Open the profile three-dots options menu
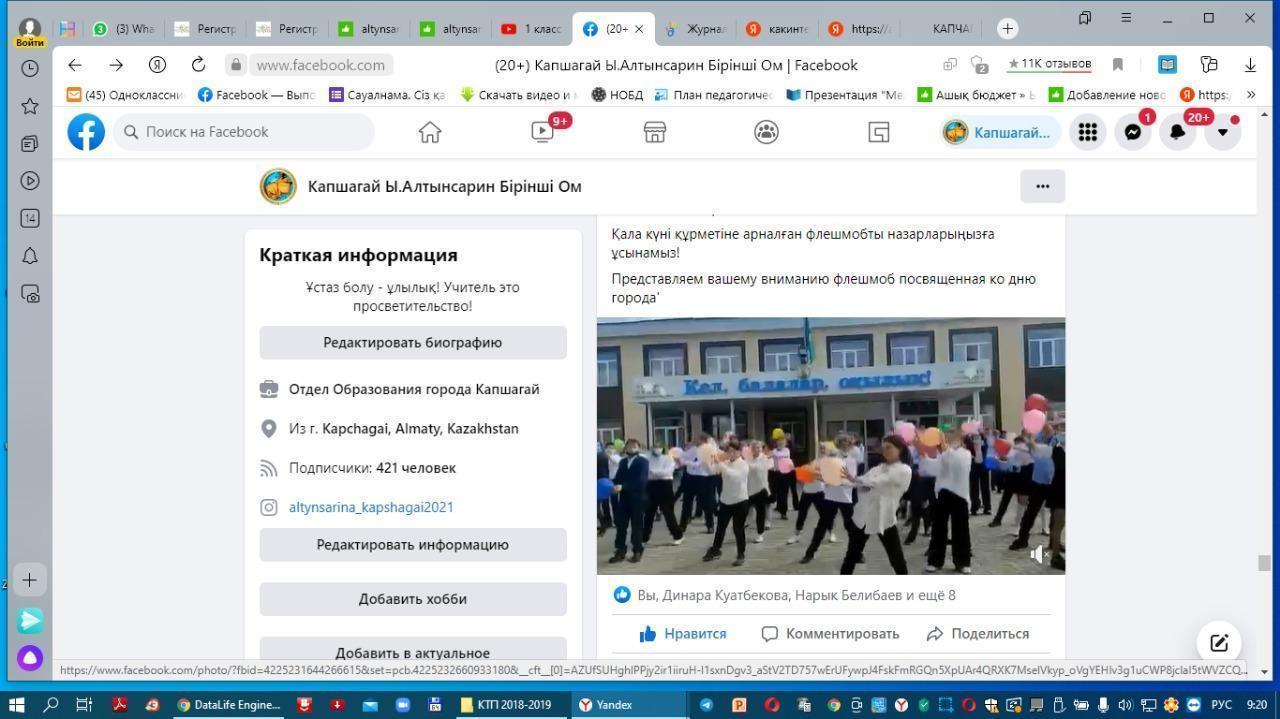The image size is (1280, 719). click(1042, 186)
